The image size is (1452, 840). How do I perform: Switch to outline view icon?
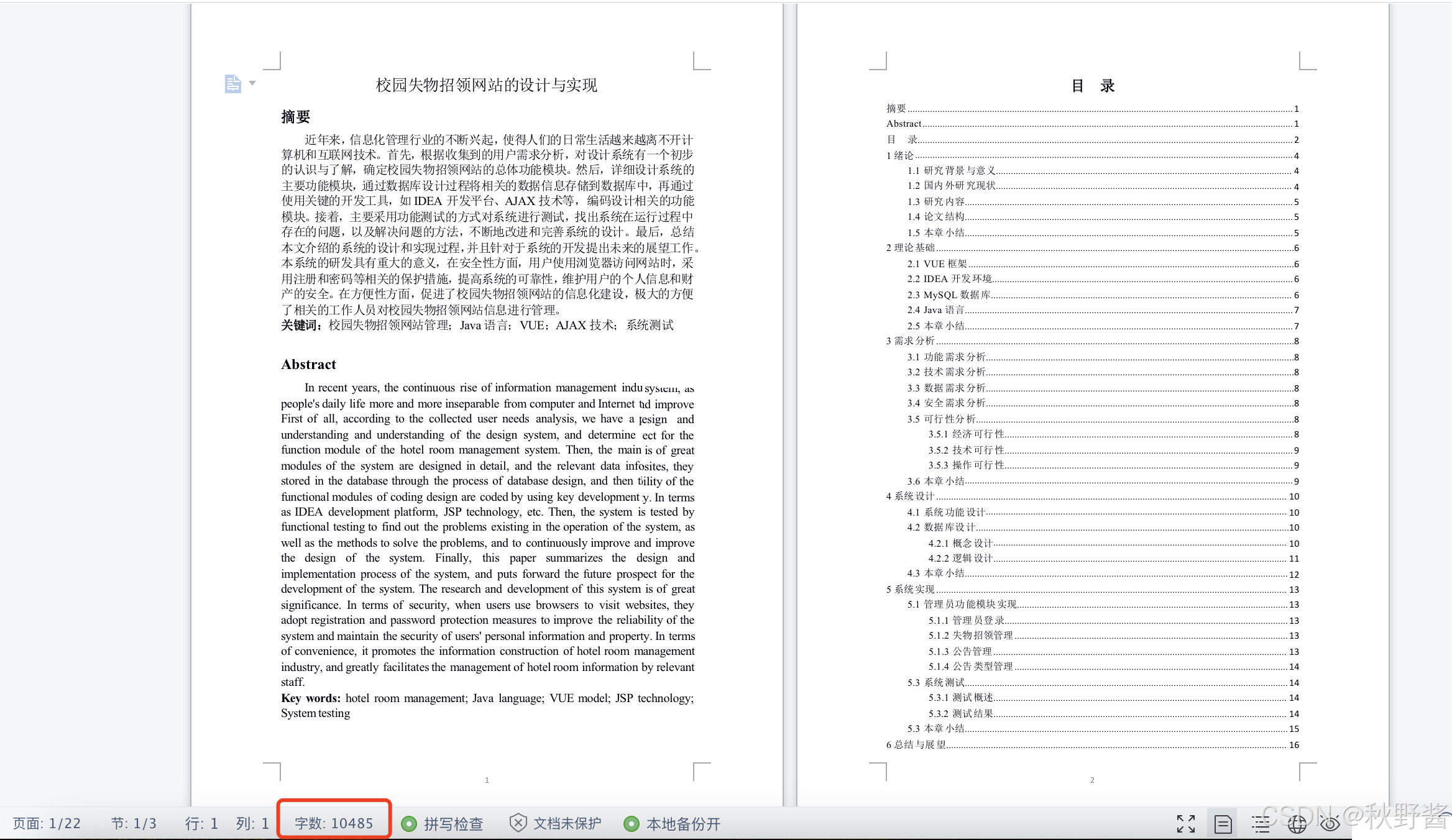[x=1261, y=824]
